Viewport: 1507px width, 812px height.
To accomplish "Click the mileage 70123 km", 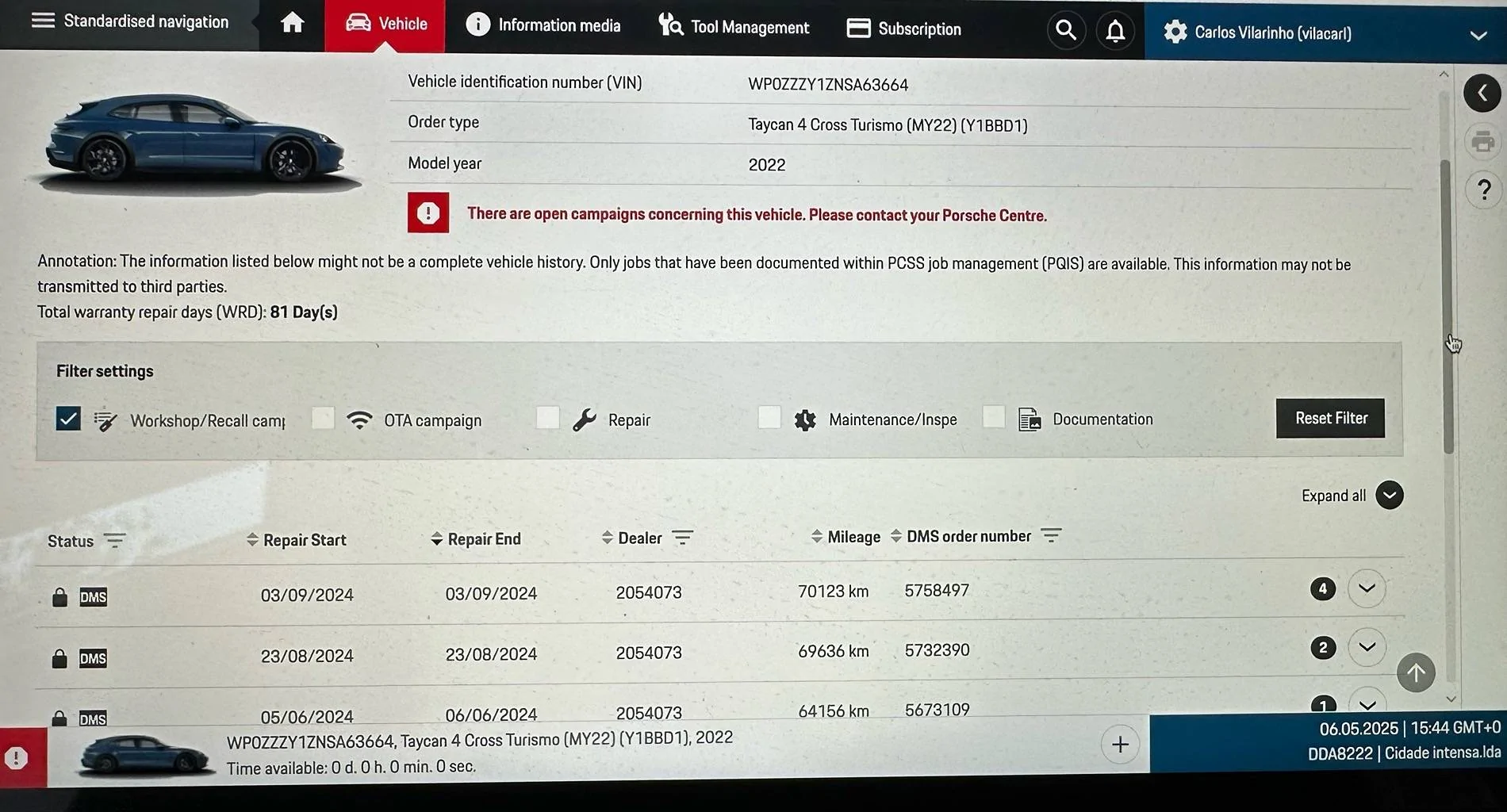I will (x=833, y=592).
